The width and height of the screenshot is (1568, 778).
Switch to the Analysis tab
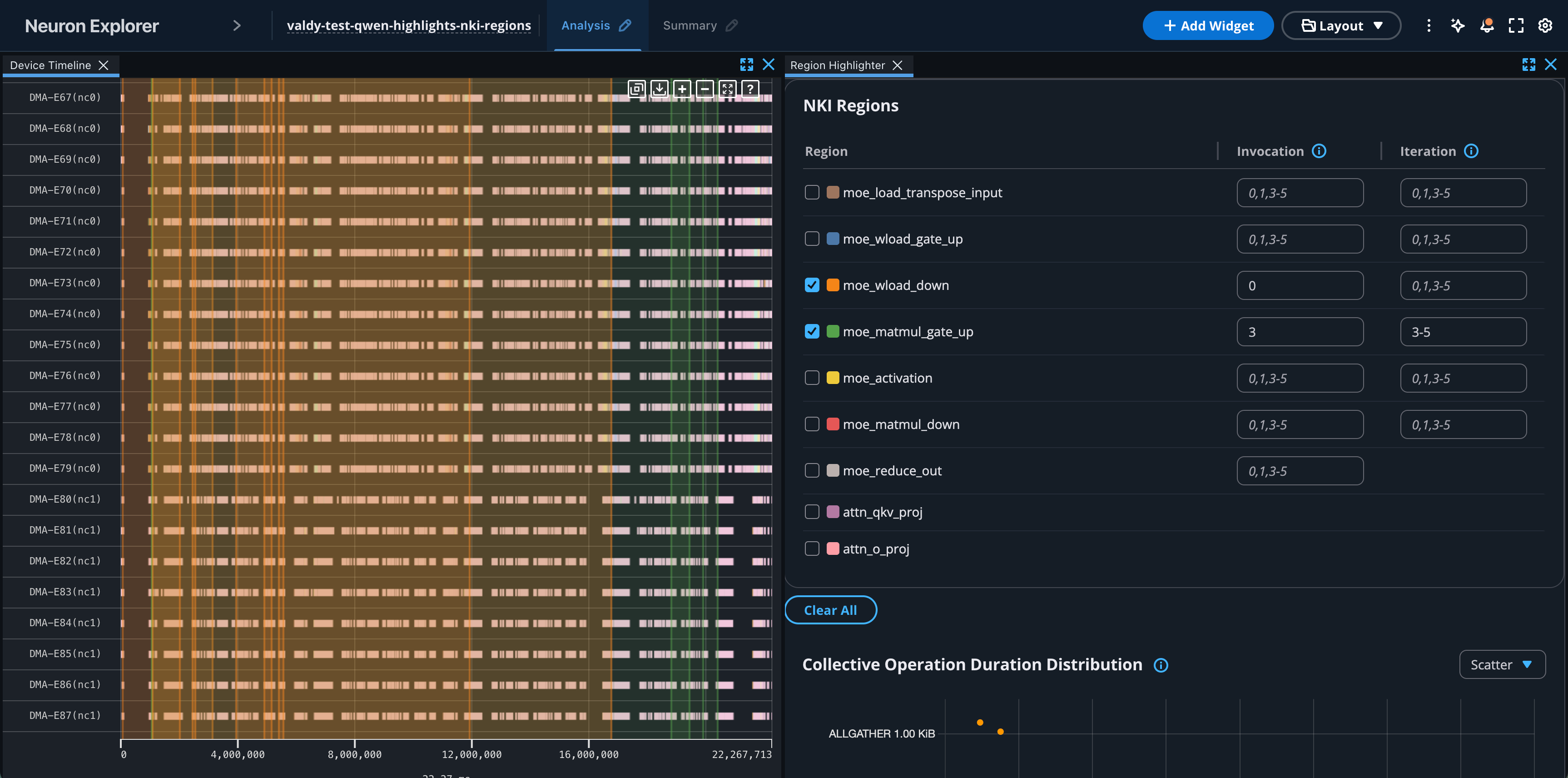click(586, 25)
